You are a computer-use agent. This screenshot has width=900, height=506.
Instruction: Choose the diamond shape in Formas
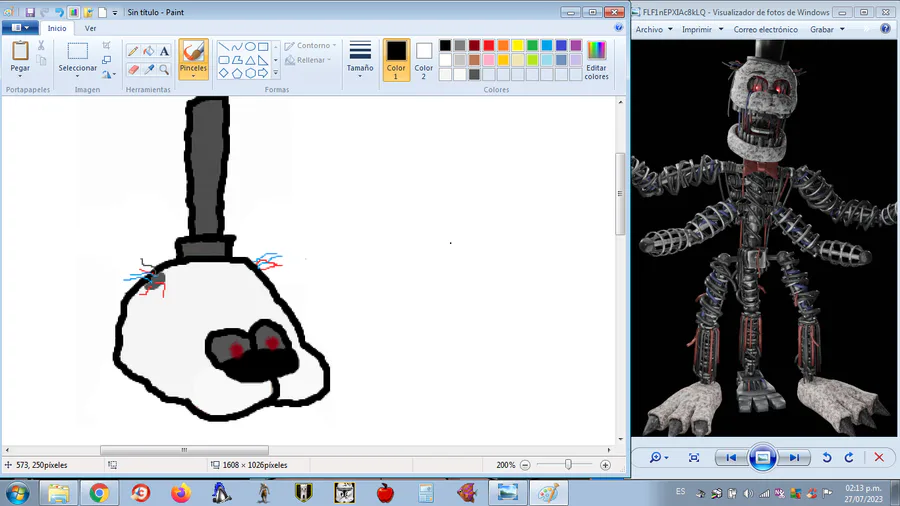[x=224, y=73]
